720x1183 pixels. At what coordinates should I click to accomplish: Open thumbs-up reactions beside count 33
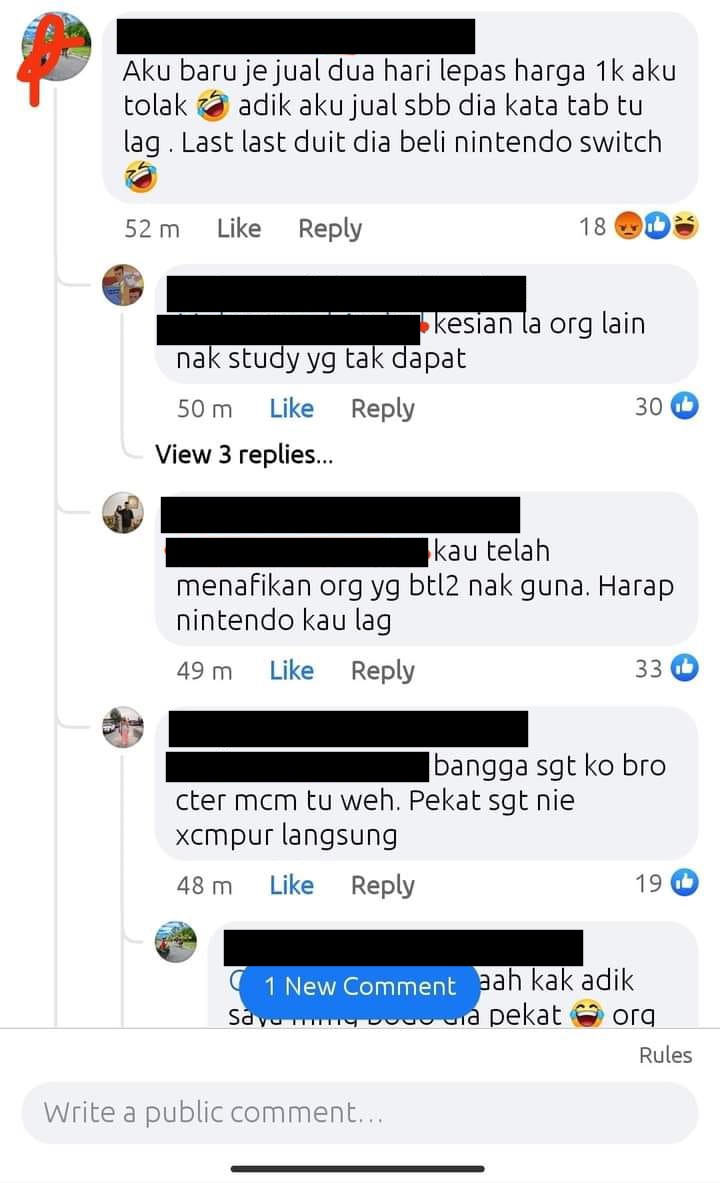pos(685,668)
